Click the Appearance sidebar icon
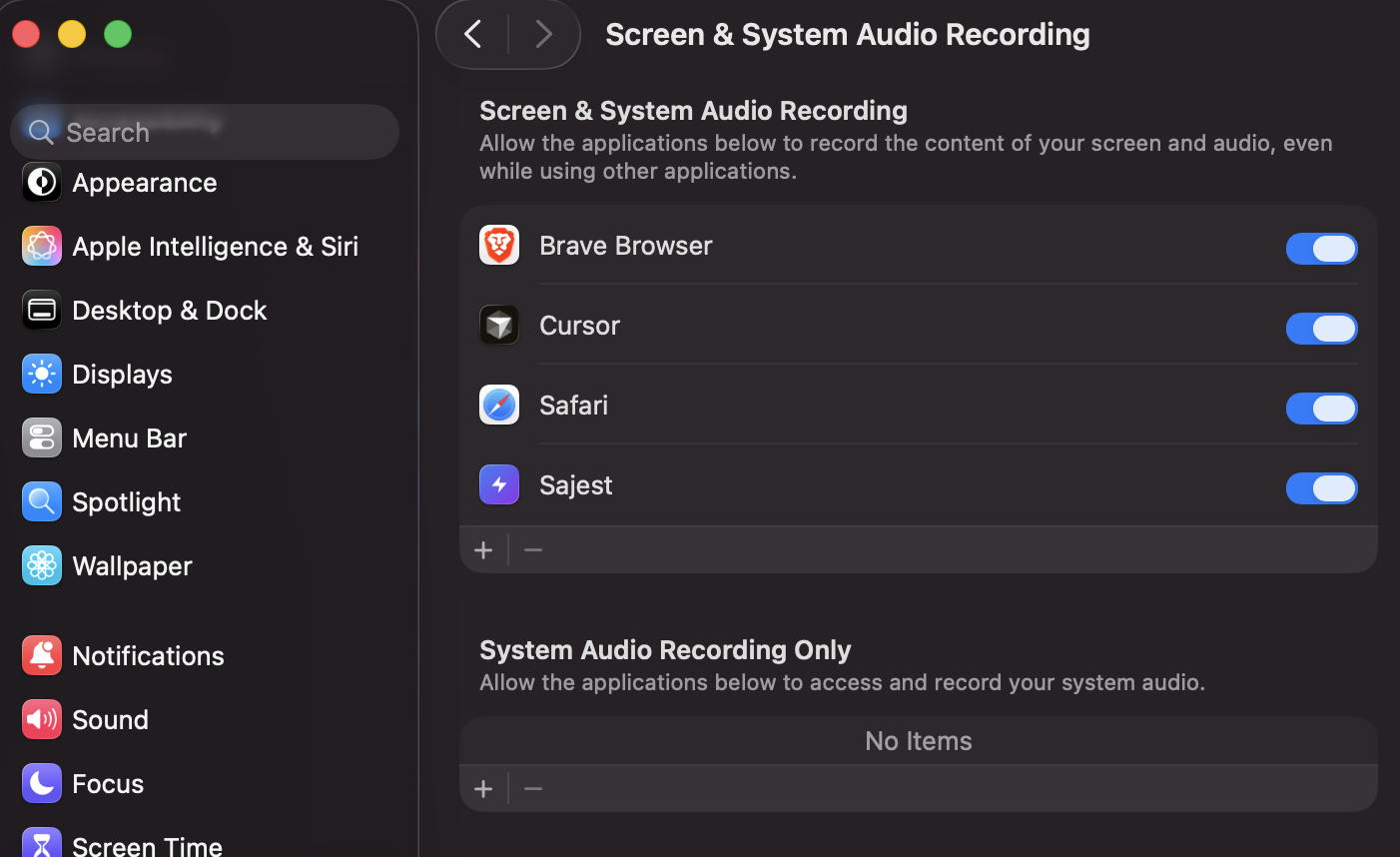 42,183
